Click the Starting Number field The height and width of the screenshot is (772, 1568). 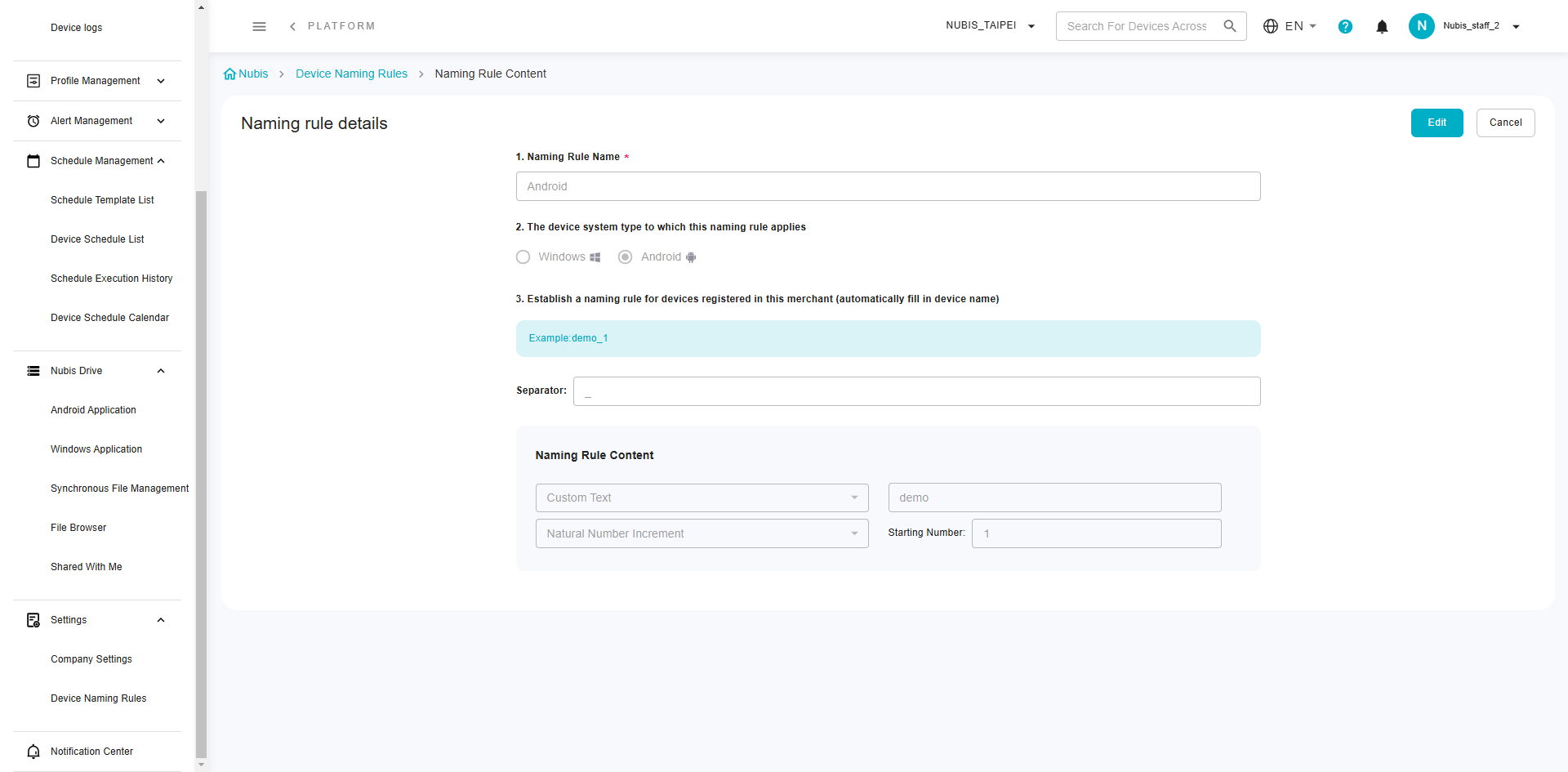(x=1096, y=533)
